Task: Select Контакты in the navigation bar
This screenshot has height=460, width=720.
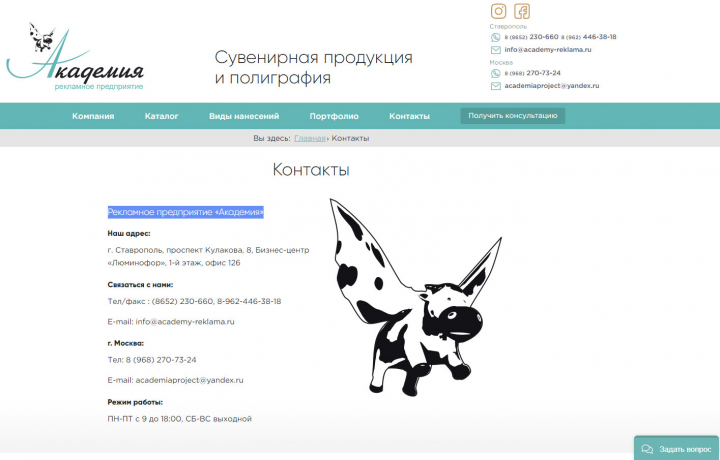Action: point(410,116)
